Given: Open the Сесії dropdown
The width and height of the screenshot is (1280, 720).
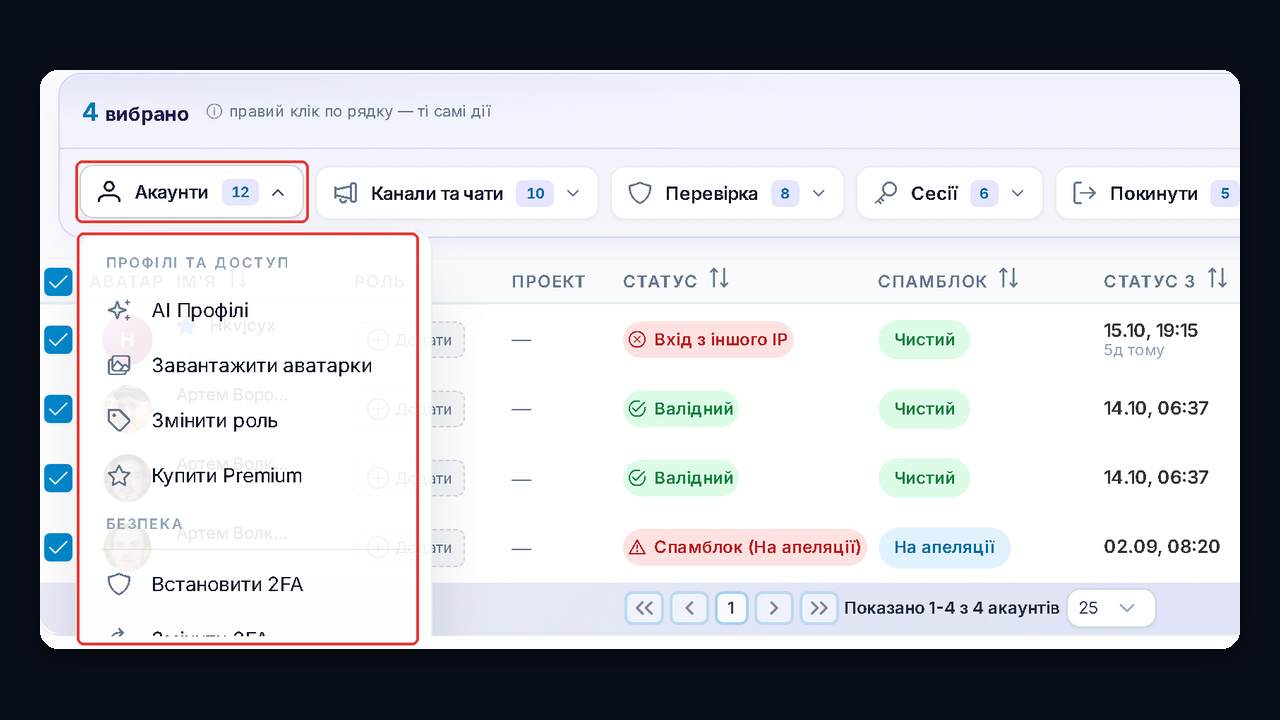Looking at the screenshot, I should point(949,193).
